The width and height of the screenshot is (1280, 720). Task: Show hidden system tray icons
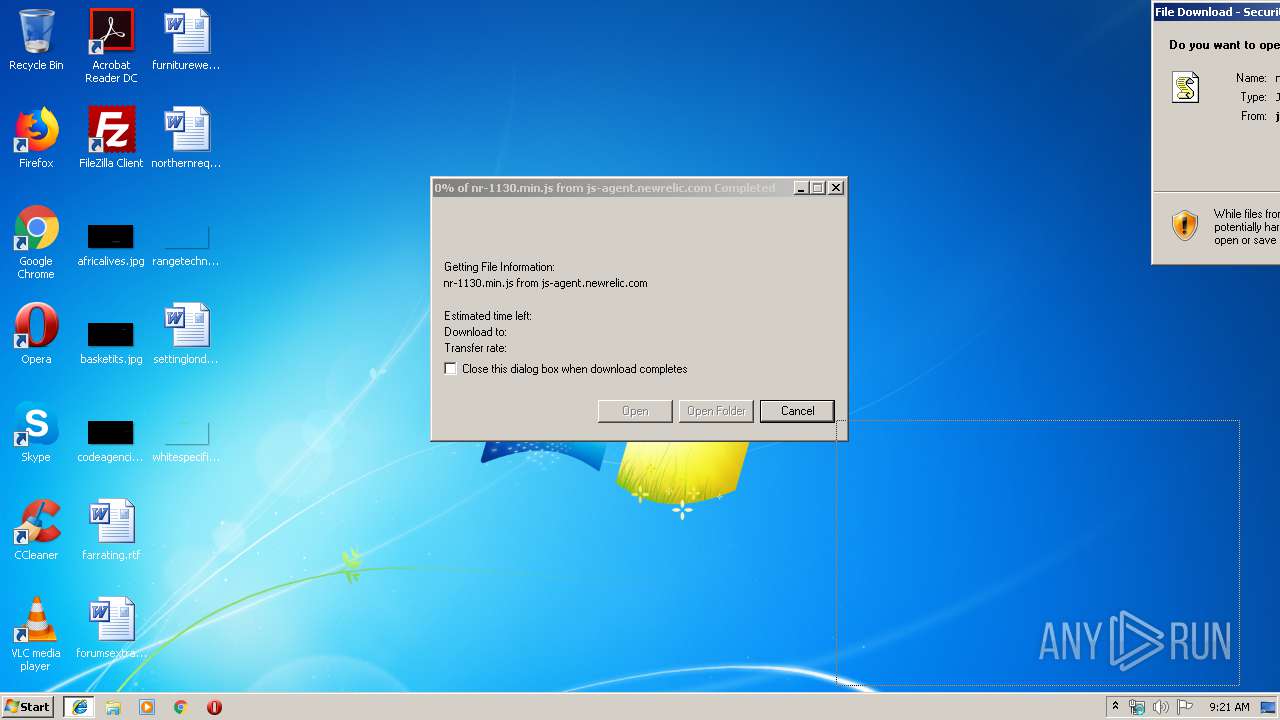[1115, 707]
